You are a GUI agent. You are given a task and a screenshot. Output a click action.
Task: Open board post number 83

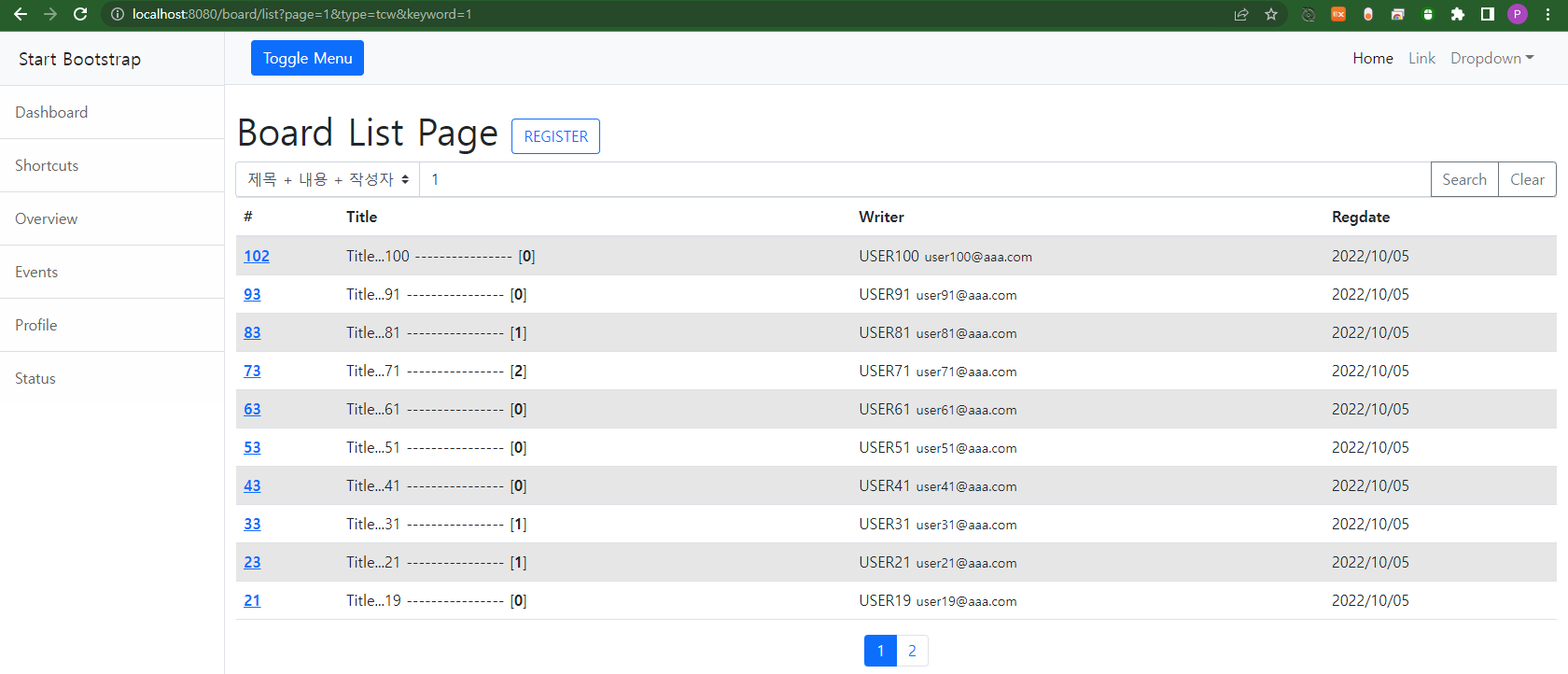[252, 332]
